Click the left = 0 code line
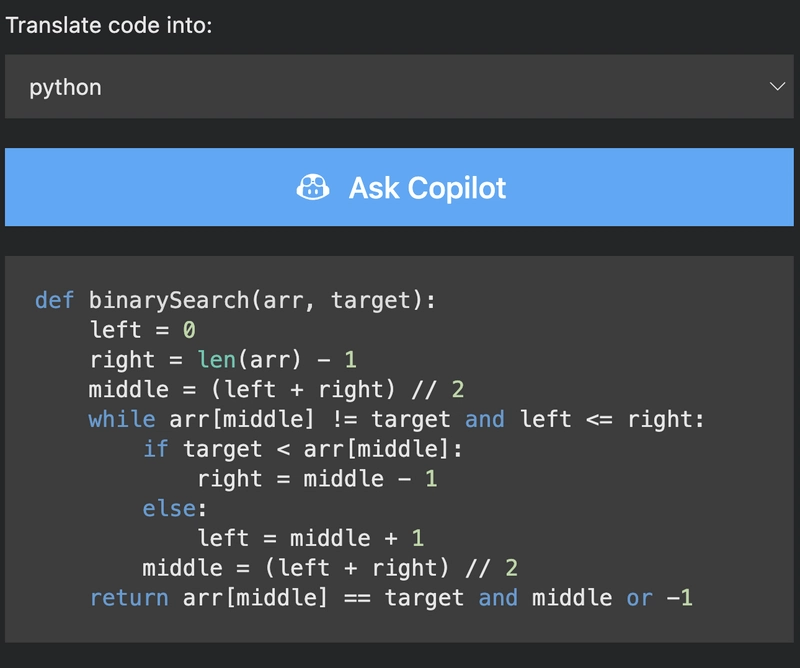800x668 pixels. [x=142, y=330]
